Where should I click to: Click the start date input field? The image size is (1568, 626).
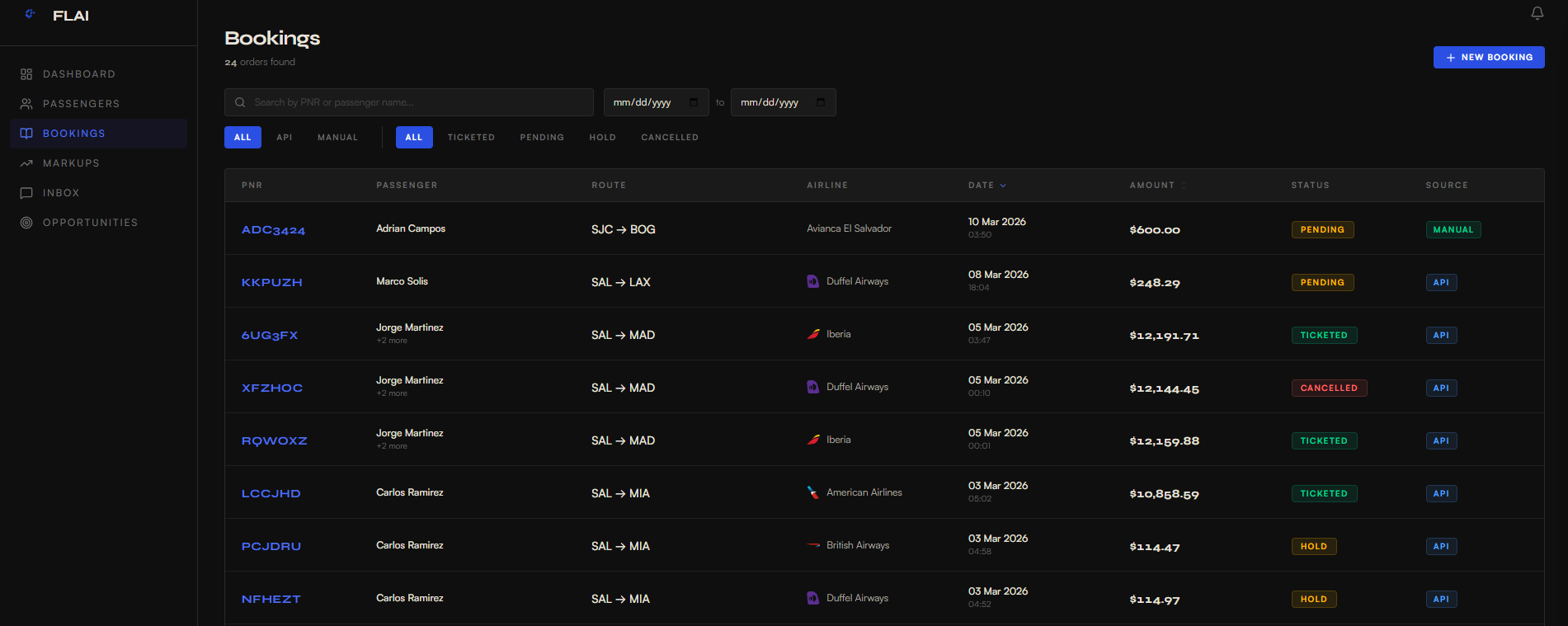tap(657, 102)
